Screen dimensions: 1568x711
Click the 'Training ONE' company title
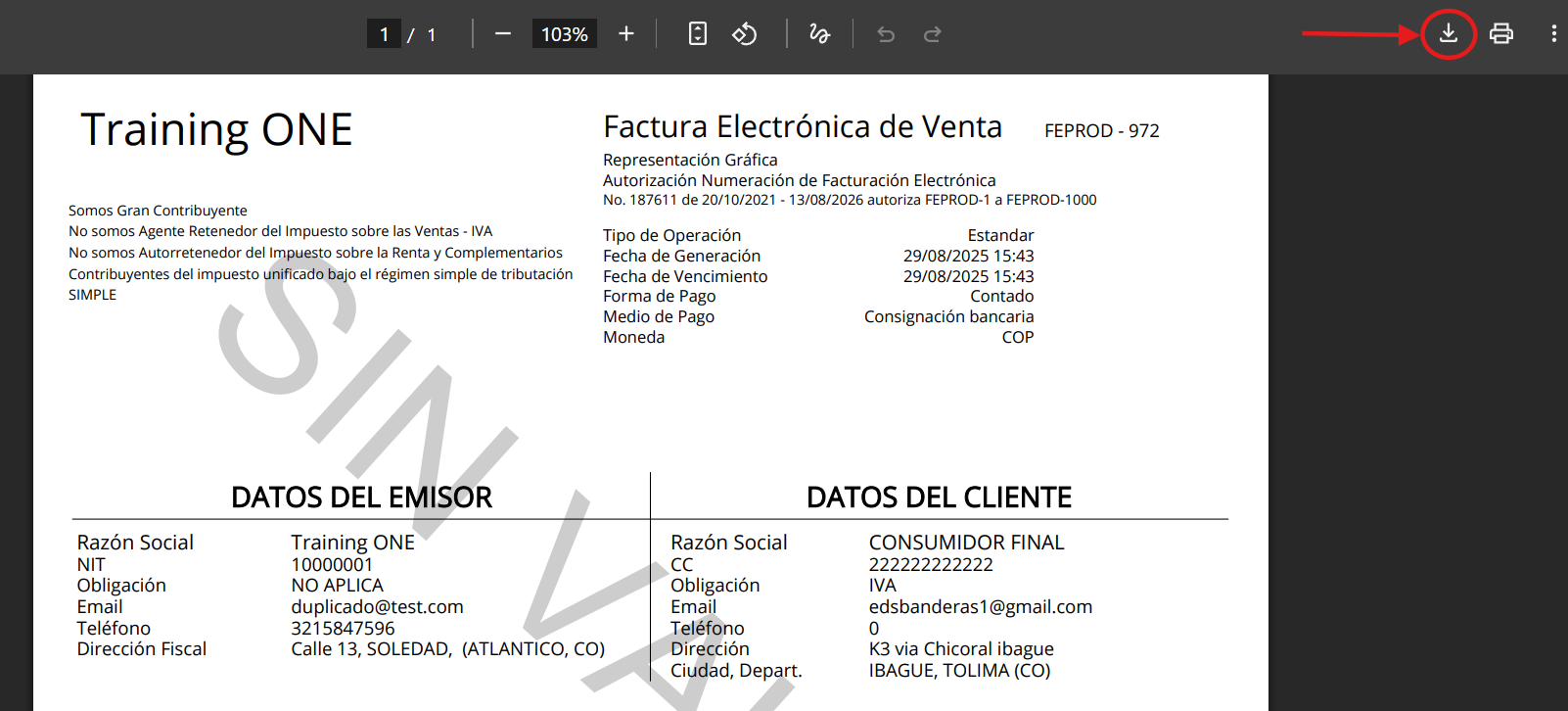click(216, 130)
